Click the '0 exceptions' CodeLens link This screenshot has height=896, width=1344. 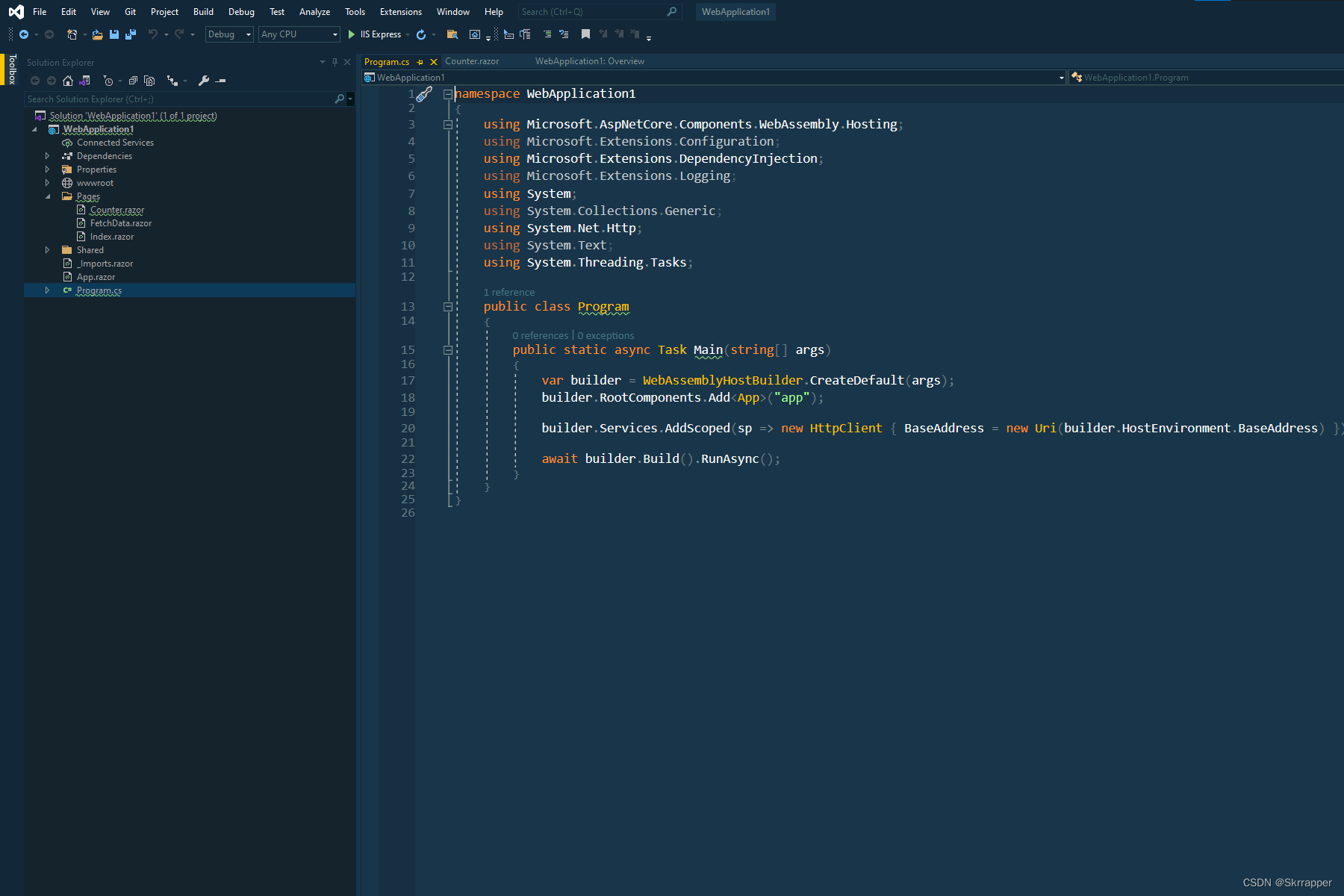pos(606,335)
